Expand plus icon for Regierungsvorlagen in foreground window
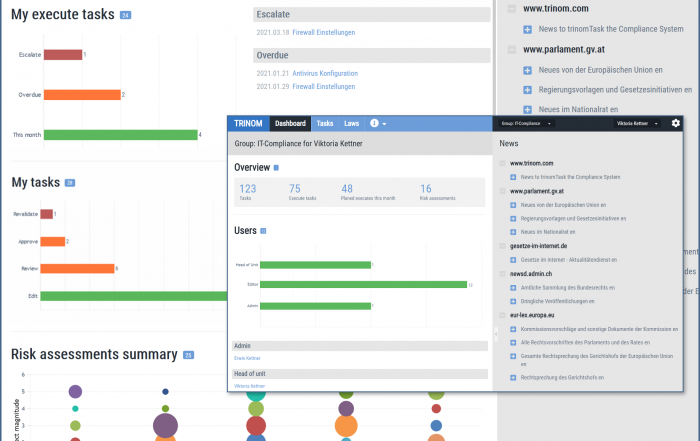The height and width of the screenshot is (441, 700). point(513,219)
